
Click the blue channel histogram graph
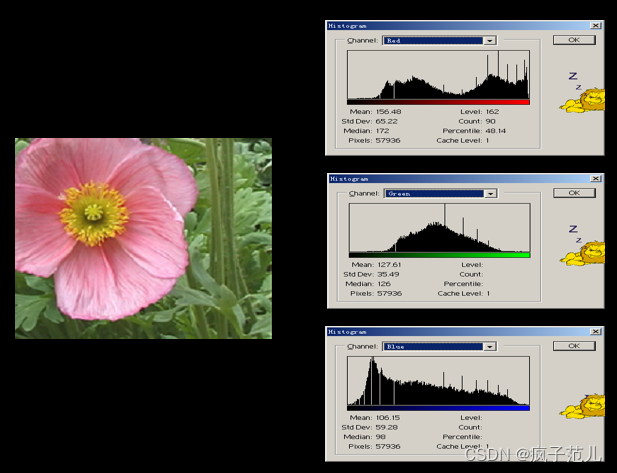438,381
